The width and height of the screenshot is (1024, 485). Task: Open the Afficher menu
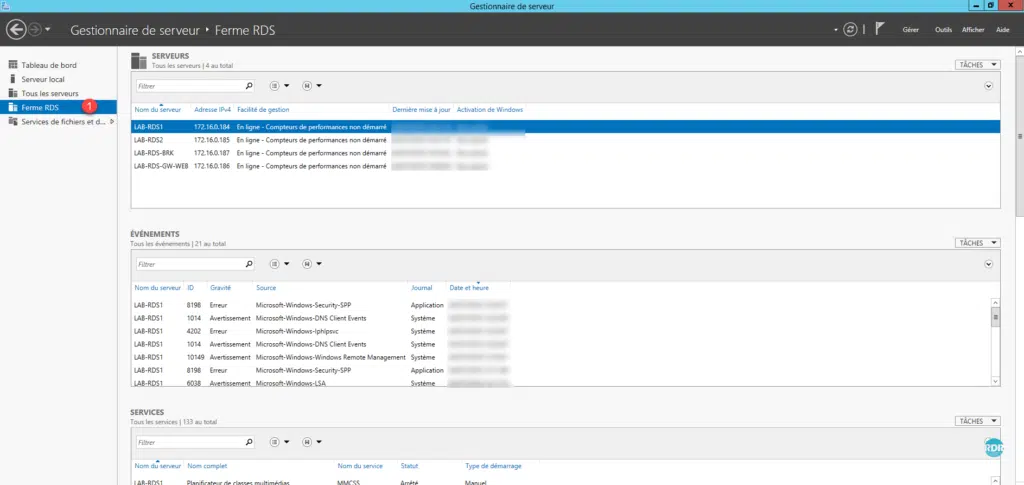[973, 30]
